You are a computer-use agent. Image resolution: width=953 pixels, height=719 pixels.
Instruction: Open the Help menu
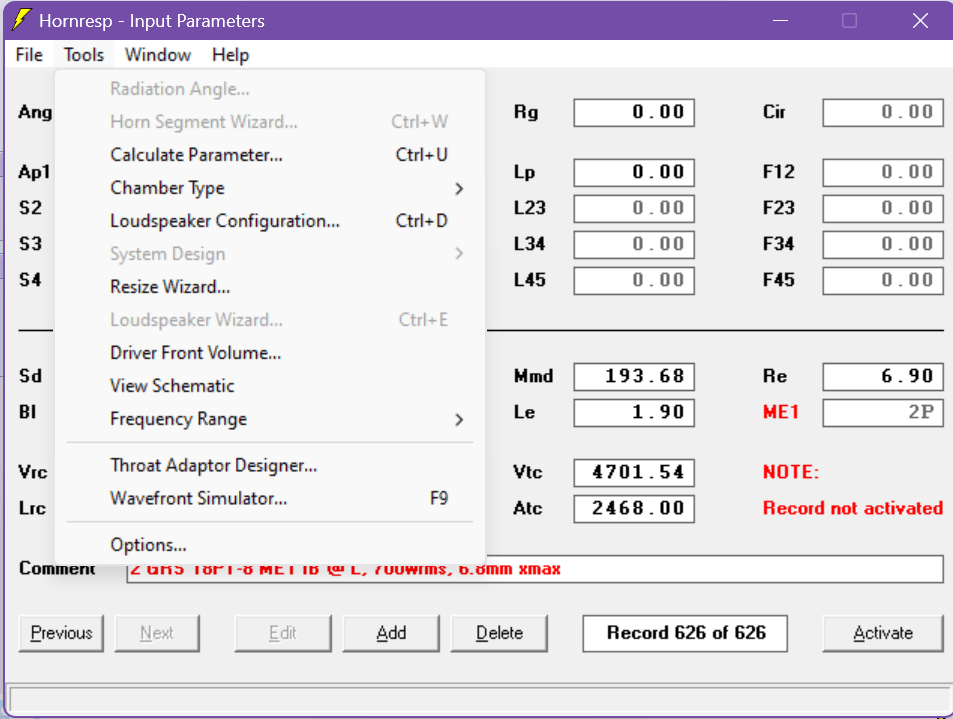(x=230, y=55)
